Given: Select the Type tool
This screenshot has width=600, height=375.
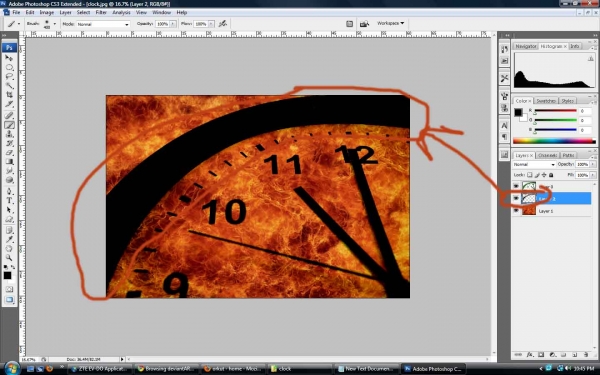Looking at the screenshot, I should [x=9, y=201].
